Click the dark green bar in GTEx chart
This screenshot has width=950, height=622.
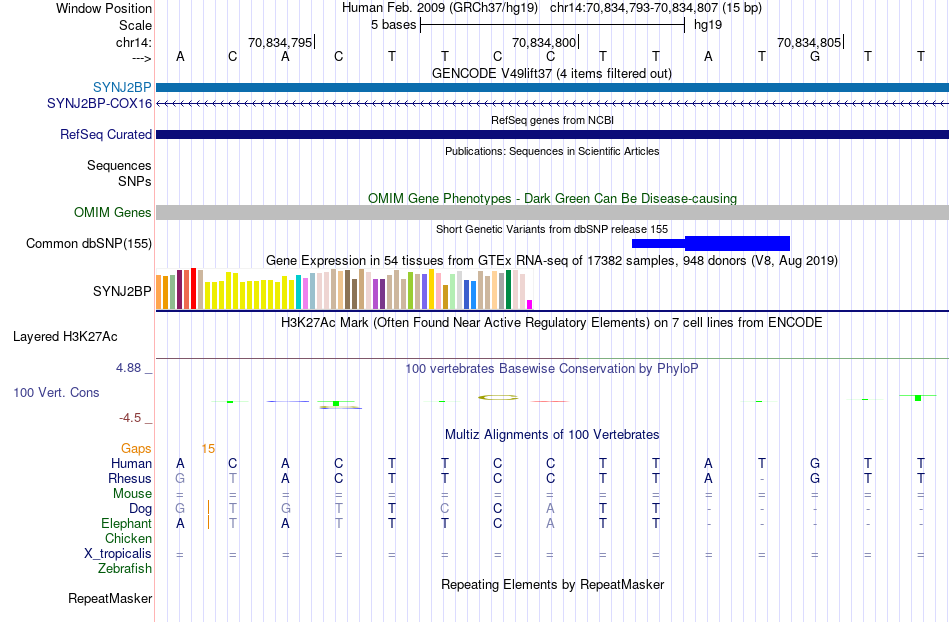[508, 290]
